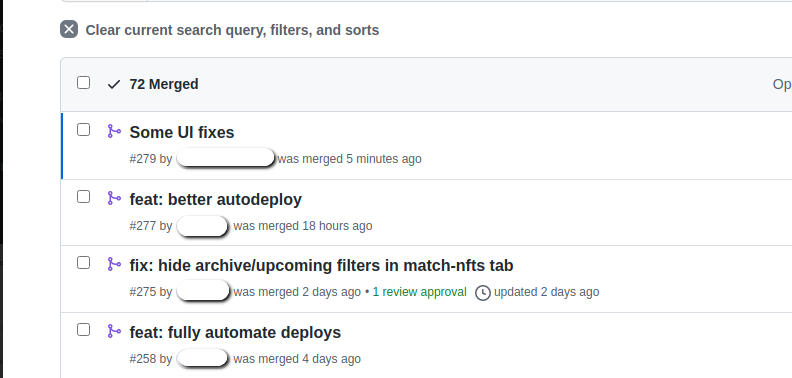Click merged icon beside feat: fully automate deploys
This screenshot has height=378, width=792.
(114, 332)
